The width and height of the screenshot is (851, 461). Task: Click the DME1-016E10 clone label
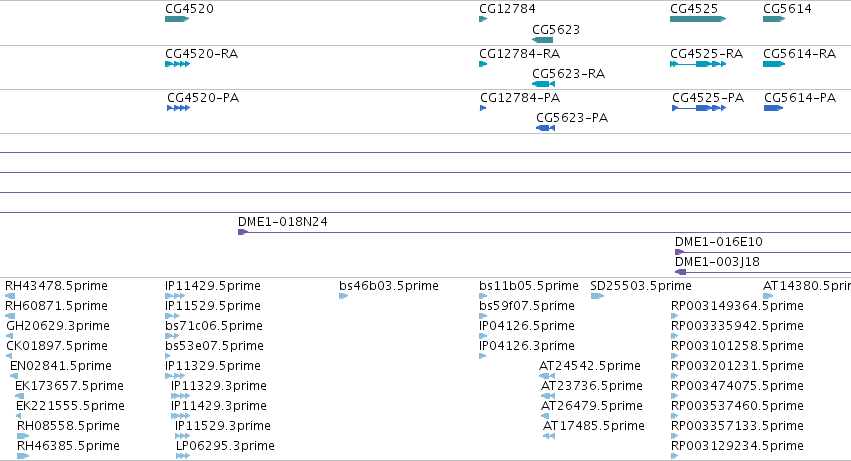(x=719, y=242)
